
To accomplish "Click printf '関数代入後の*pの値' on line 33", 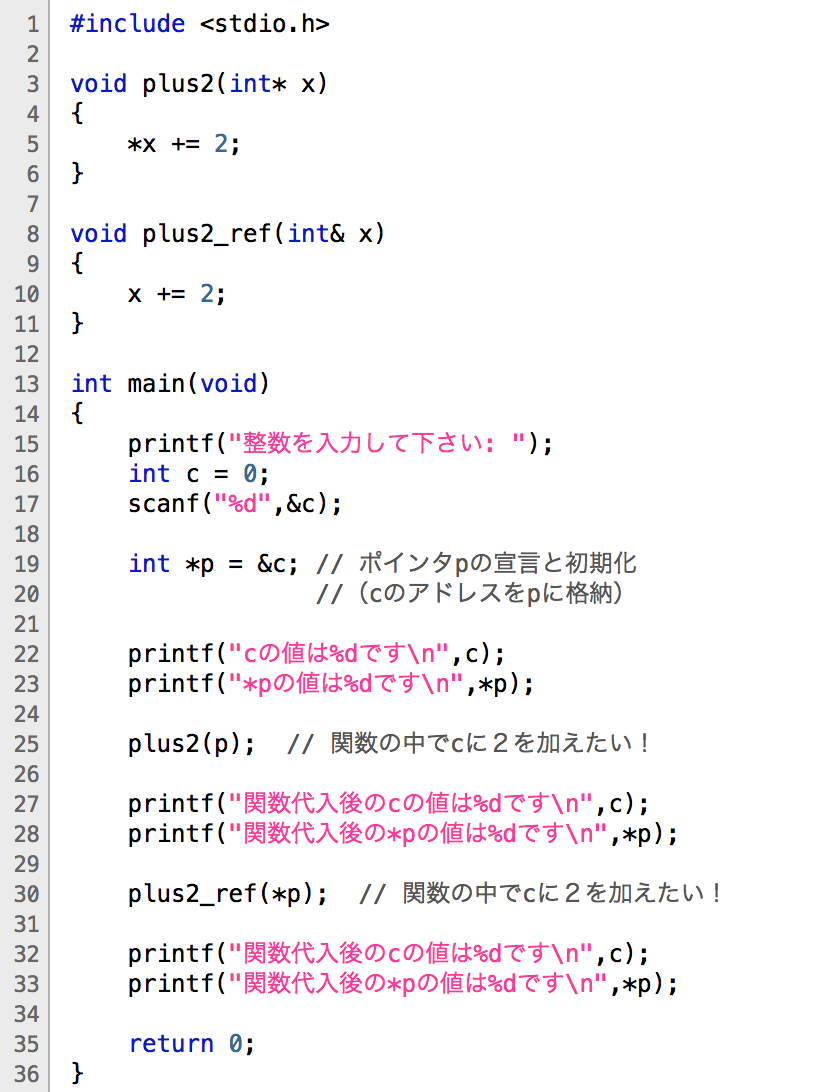I will pos(403,984).
